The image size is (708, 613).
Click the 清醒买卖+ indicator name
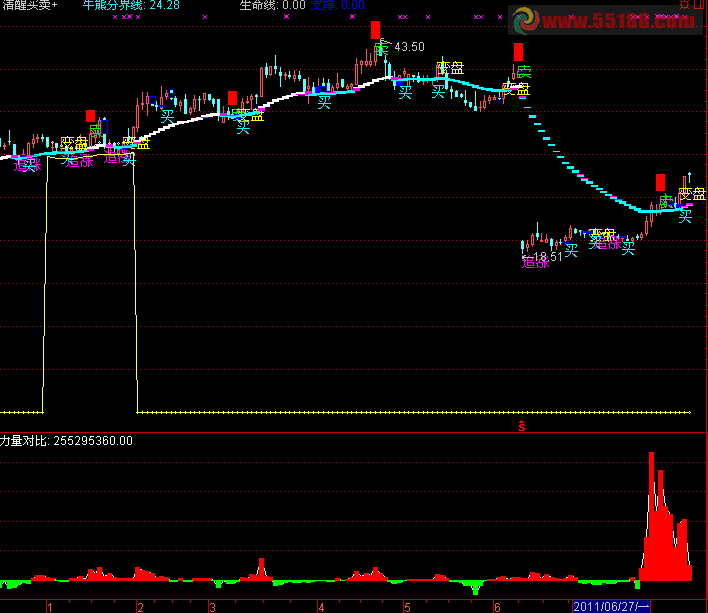29,5
